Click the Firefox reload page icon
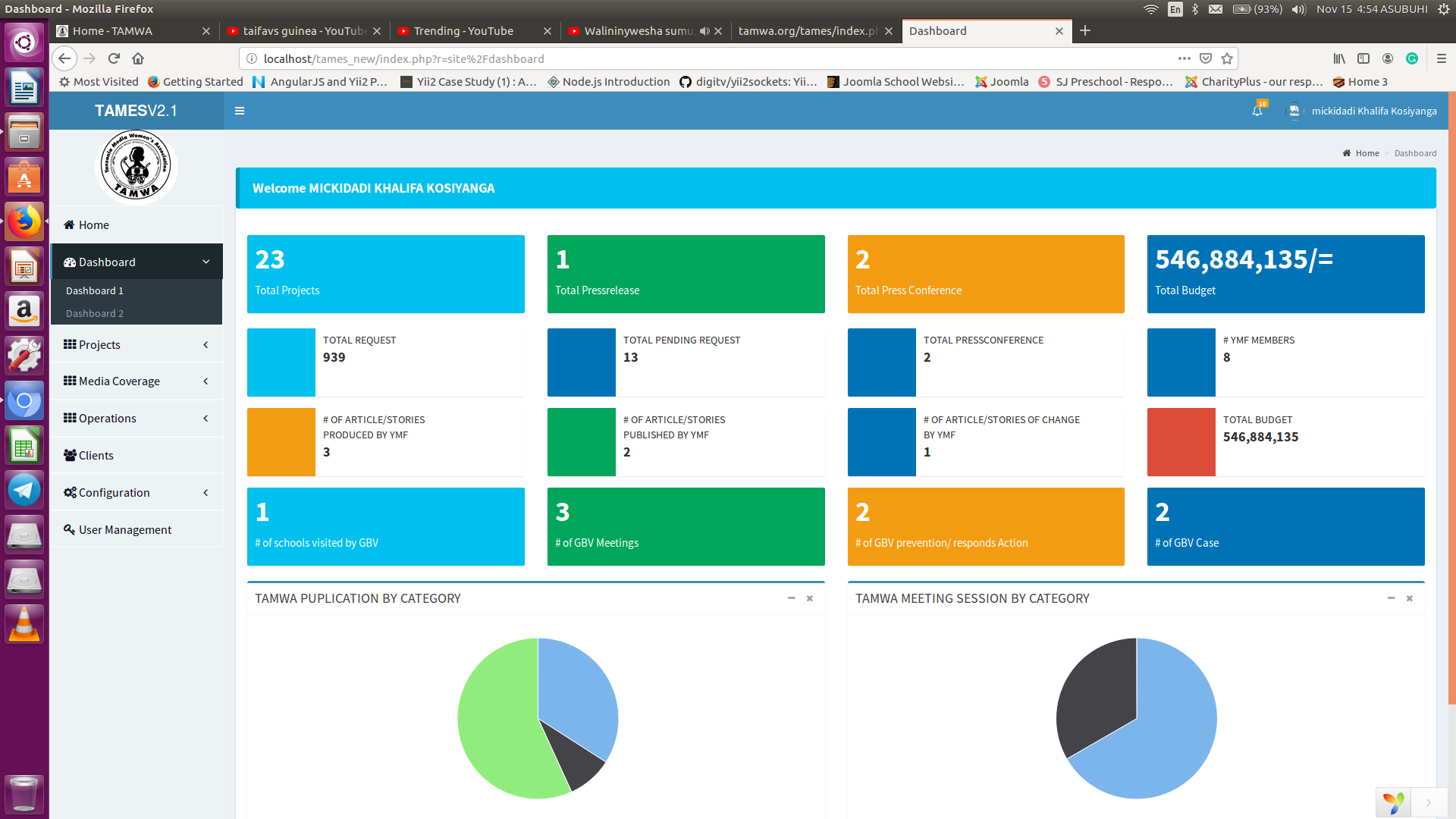1456x819 pixels. click(x=114, y=58)
